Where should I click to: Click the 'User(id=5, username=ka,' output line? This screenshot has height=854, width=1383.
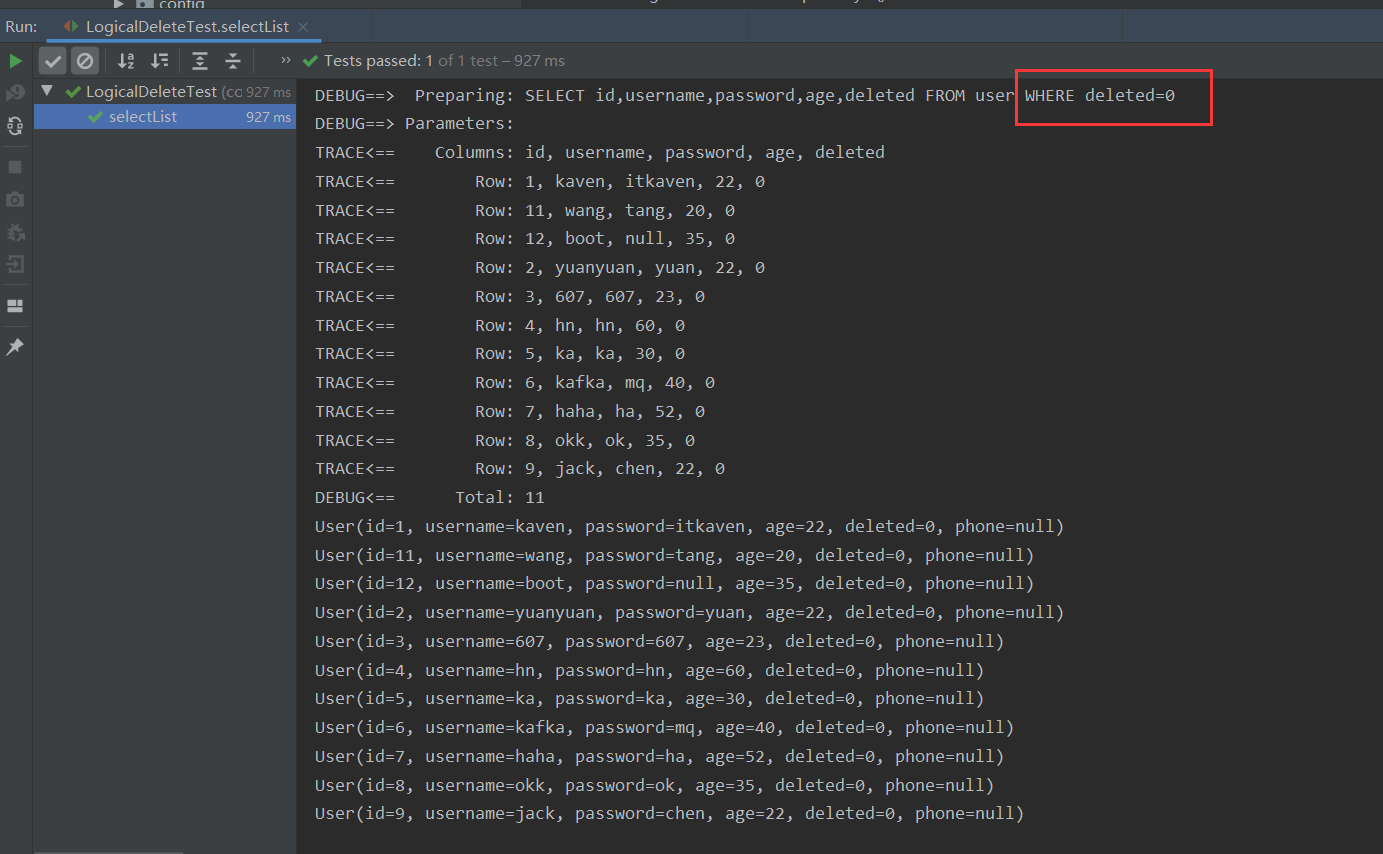[x=650, y=699]
